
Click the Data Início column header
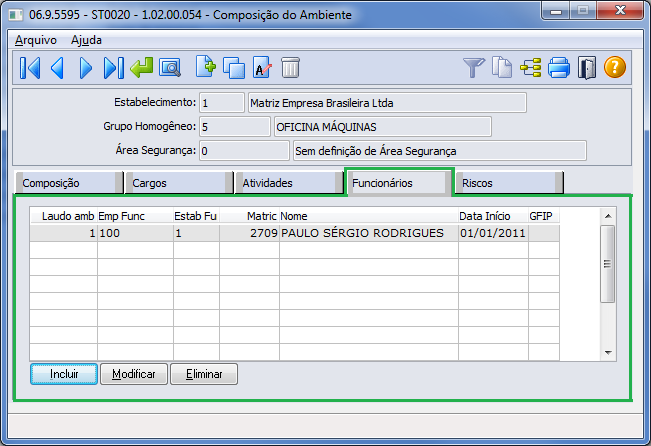click(493, 216)
